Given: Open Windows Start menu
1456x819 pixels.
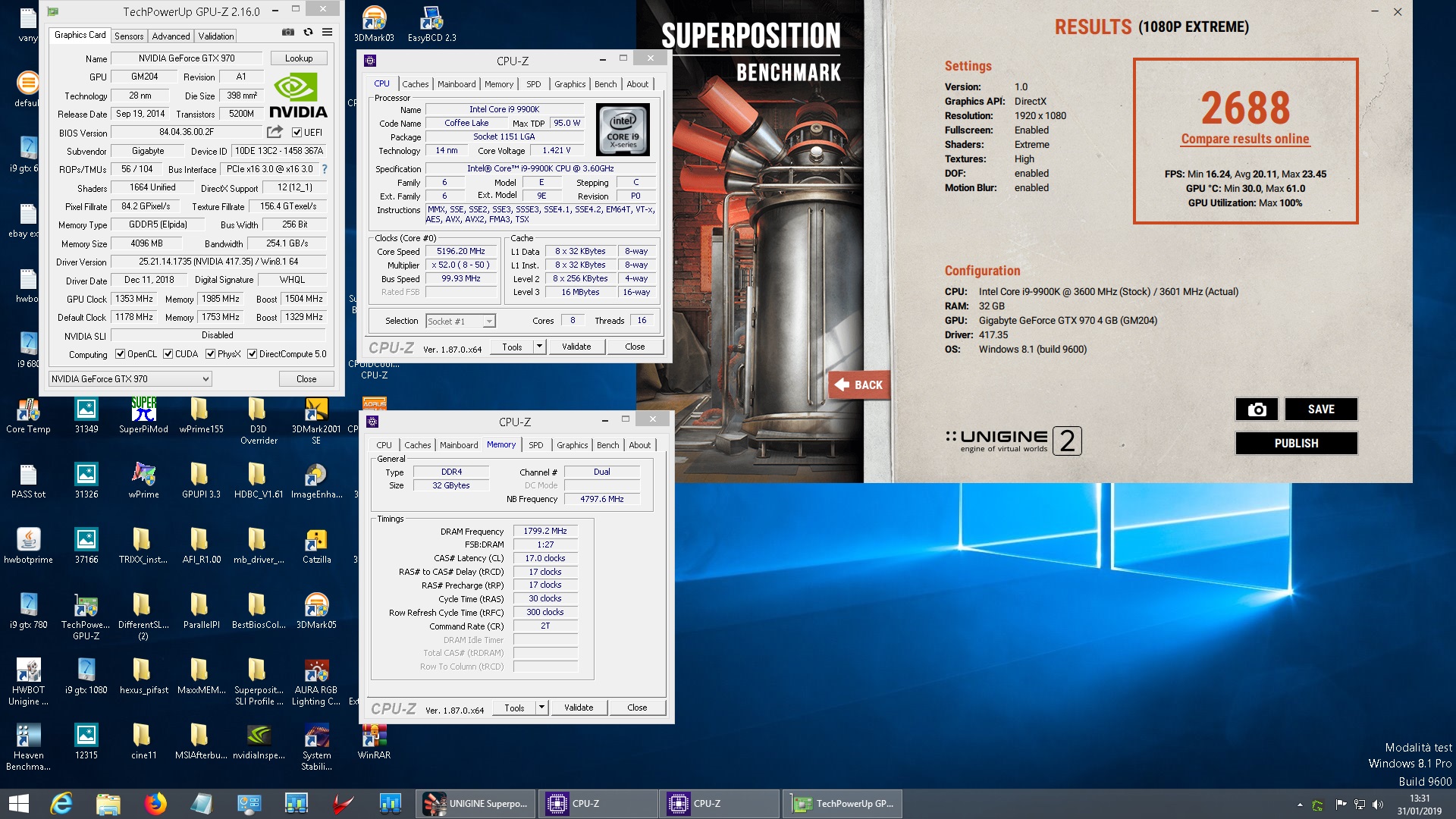Looking at the screenshot, I should point(18,804).
